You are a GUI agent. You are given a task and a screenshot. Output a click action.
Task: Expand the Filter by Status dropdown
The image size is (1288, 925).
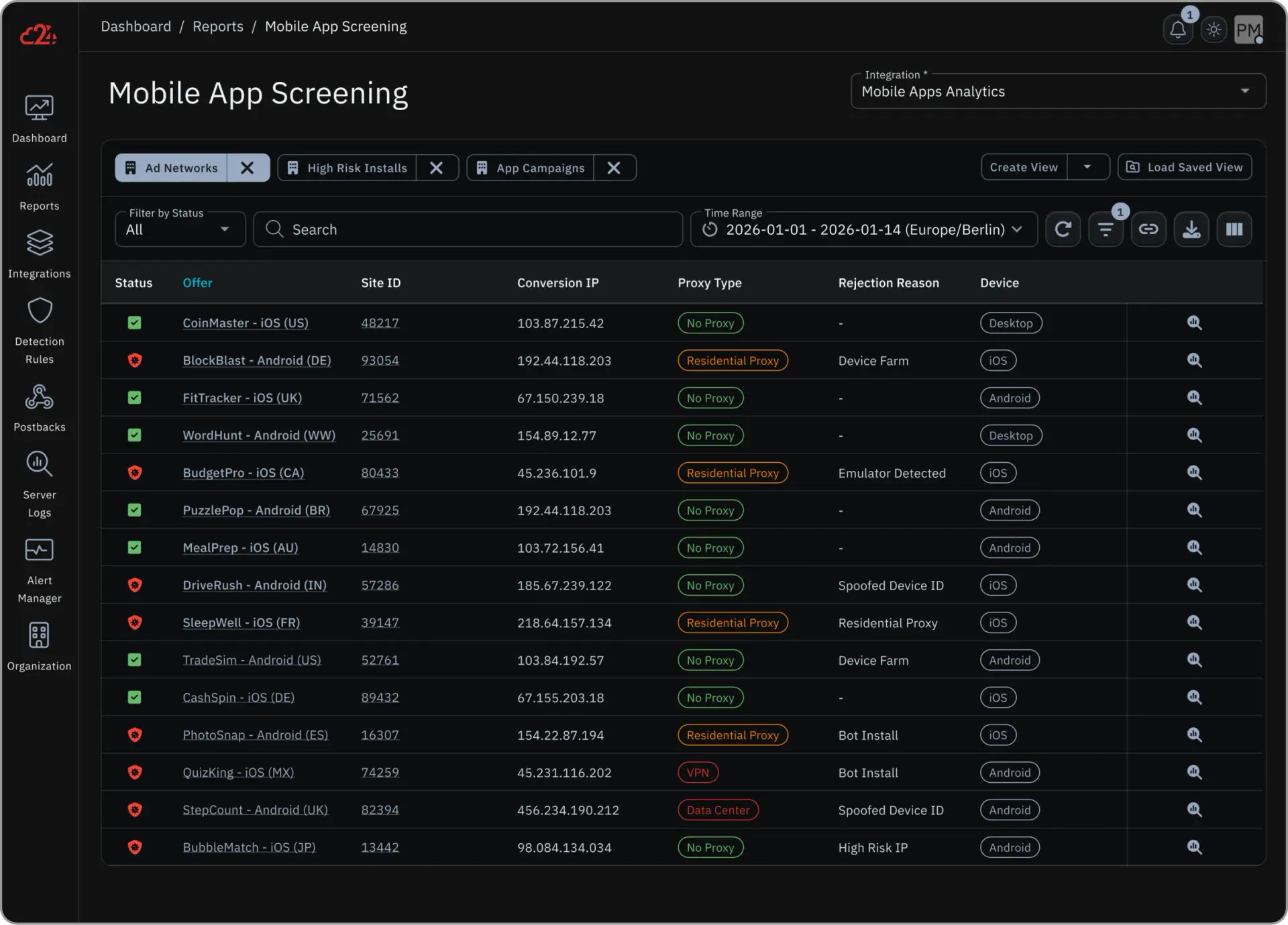180,229
